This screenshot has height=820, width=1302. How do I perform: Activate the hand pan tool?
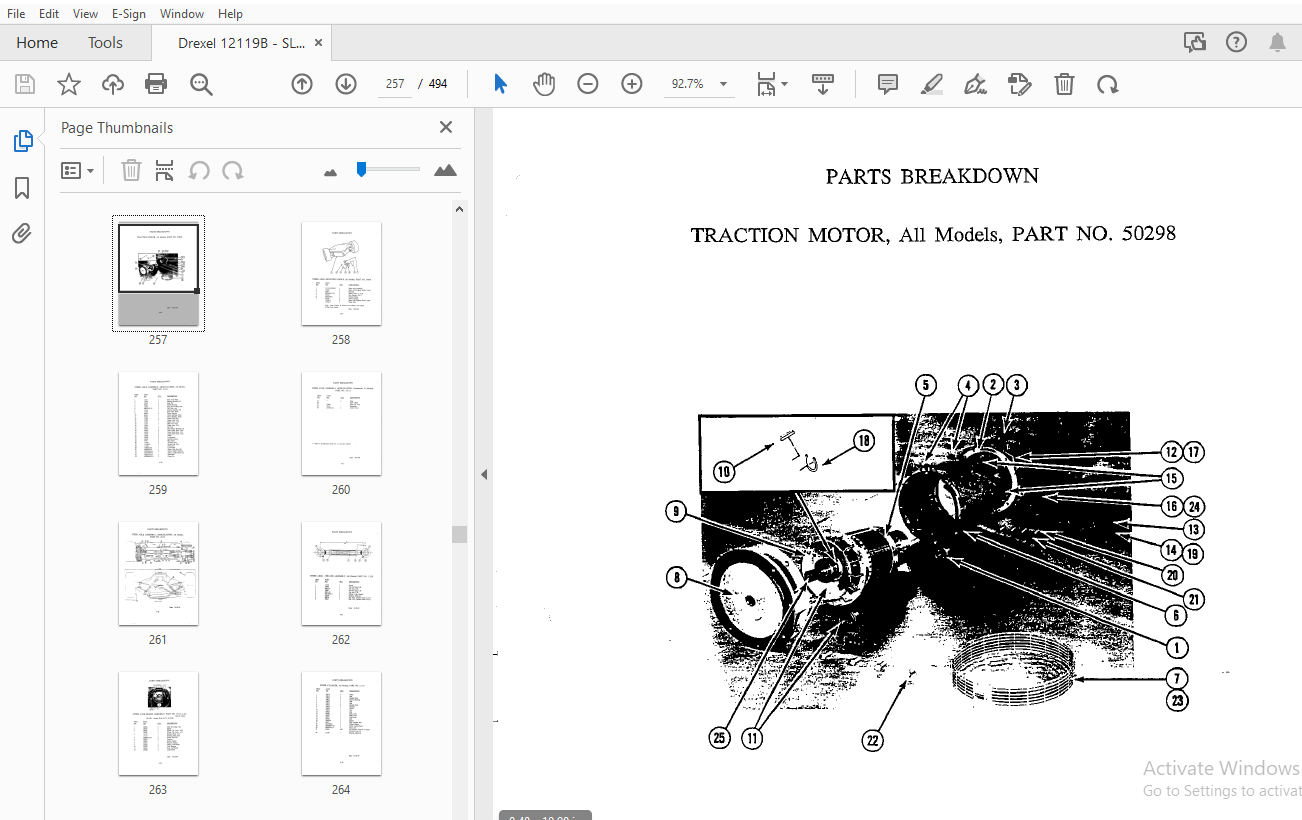point(544,84)
